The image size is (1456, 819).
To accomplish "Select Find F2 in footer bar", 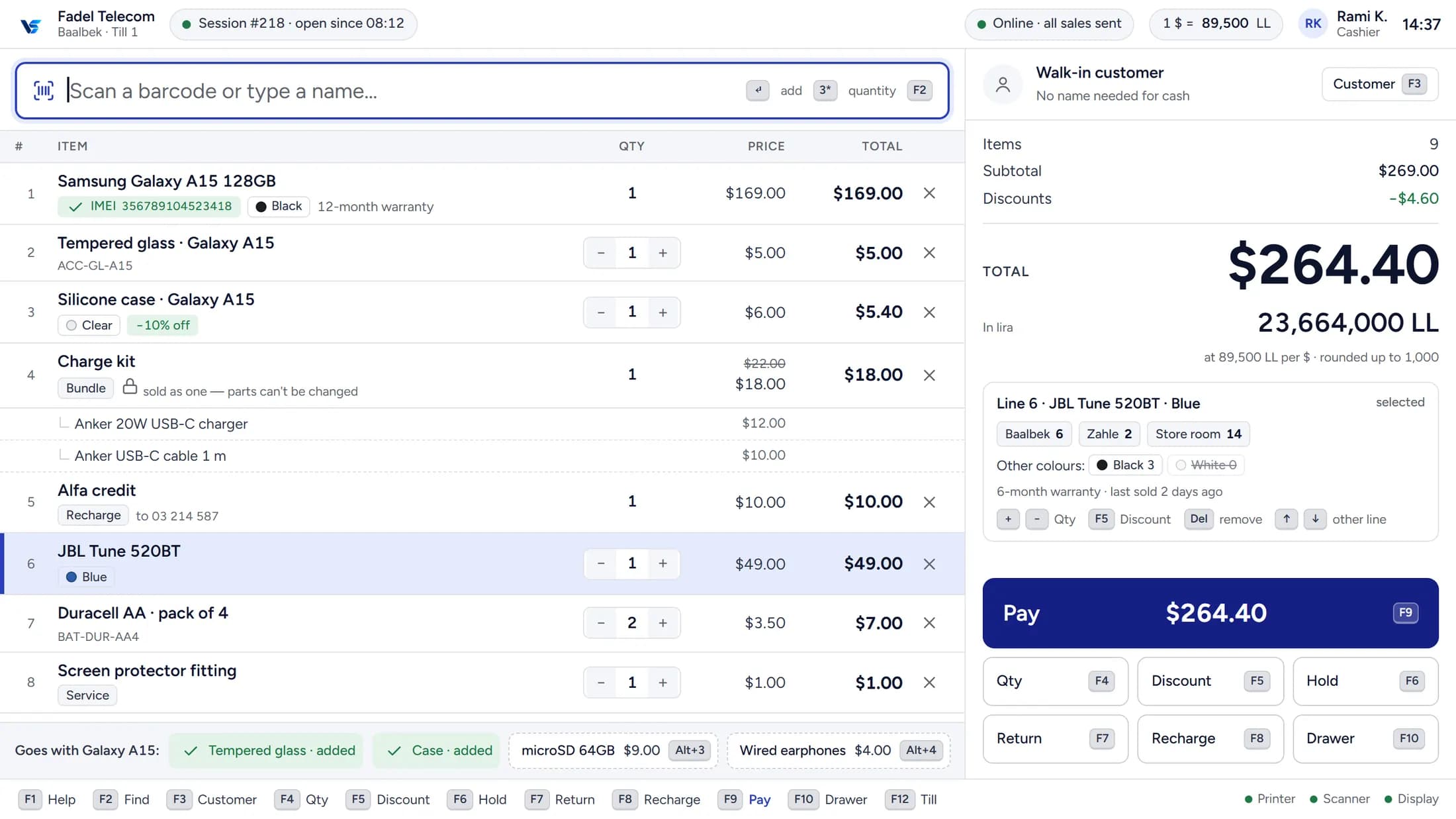I will (x=121, y=800).
